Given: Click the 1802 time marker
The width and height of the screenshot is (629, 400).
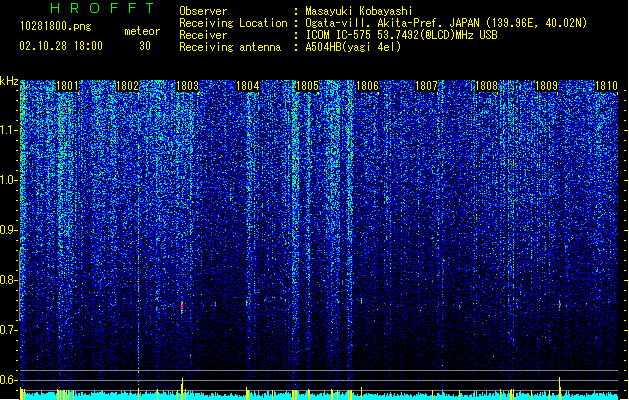Looking at the screenshot, I should pos(127,86).
